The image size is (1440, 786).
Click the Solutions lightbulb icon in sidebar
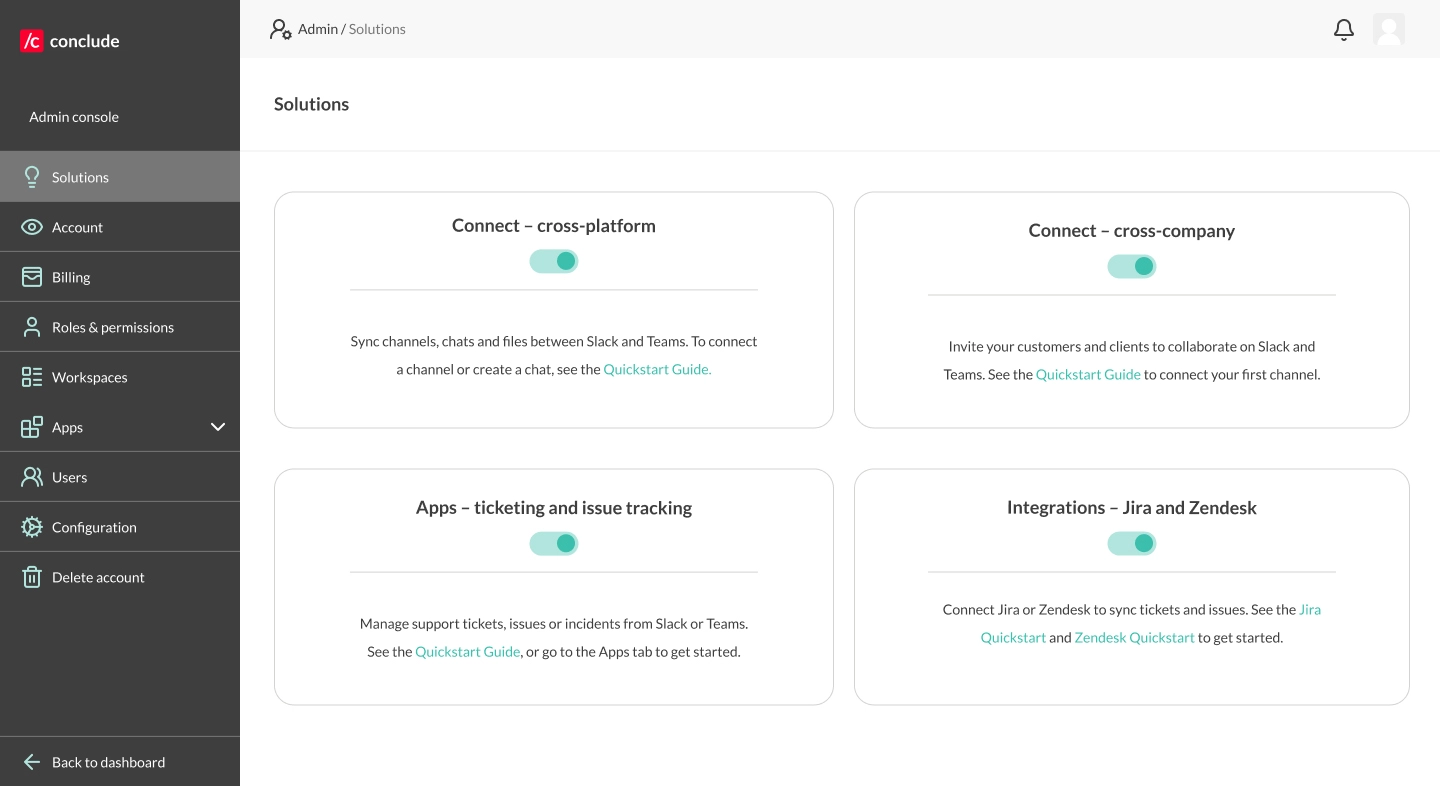tap(31, 176)
